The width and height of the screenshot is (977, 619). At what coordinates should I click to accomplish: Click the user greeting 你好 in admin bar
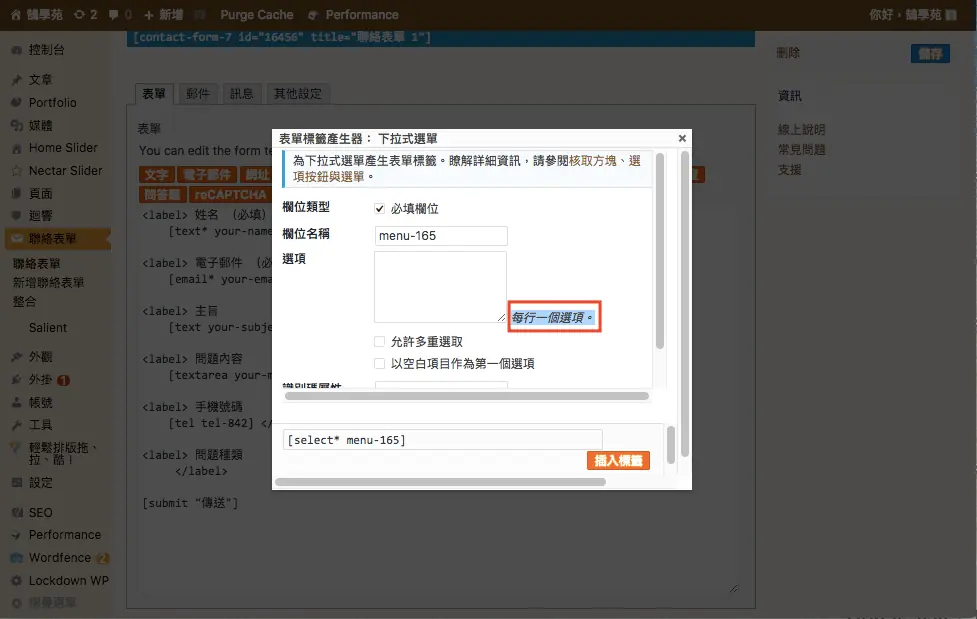coord(912,14)
